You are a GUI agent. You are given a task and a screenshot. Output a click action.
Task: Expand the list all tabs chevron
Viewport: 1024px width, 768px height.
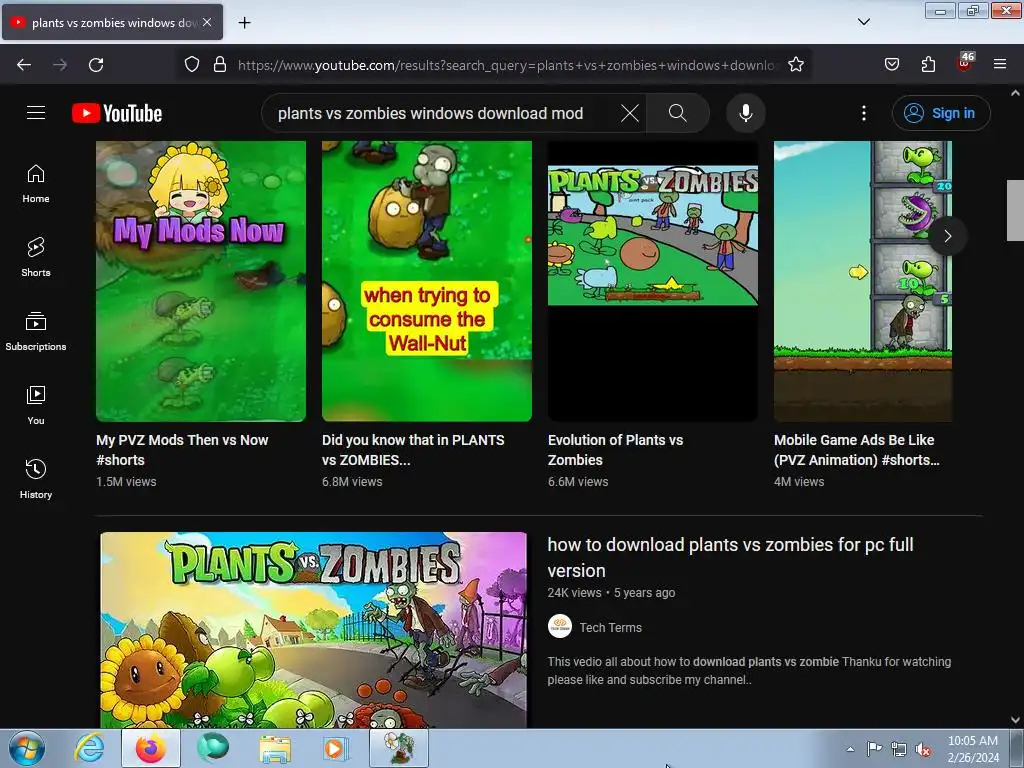[863, 22]
